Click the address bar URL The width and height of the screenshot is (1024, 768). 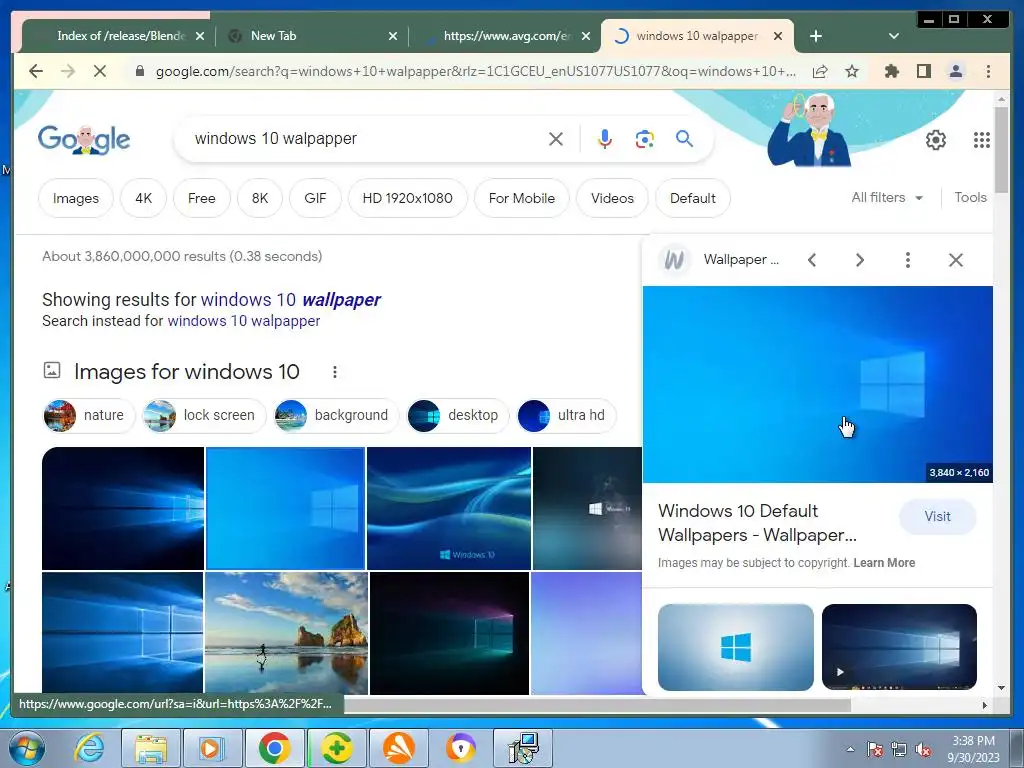coord(475,71)
